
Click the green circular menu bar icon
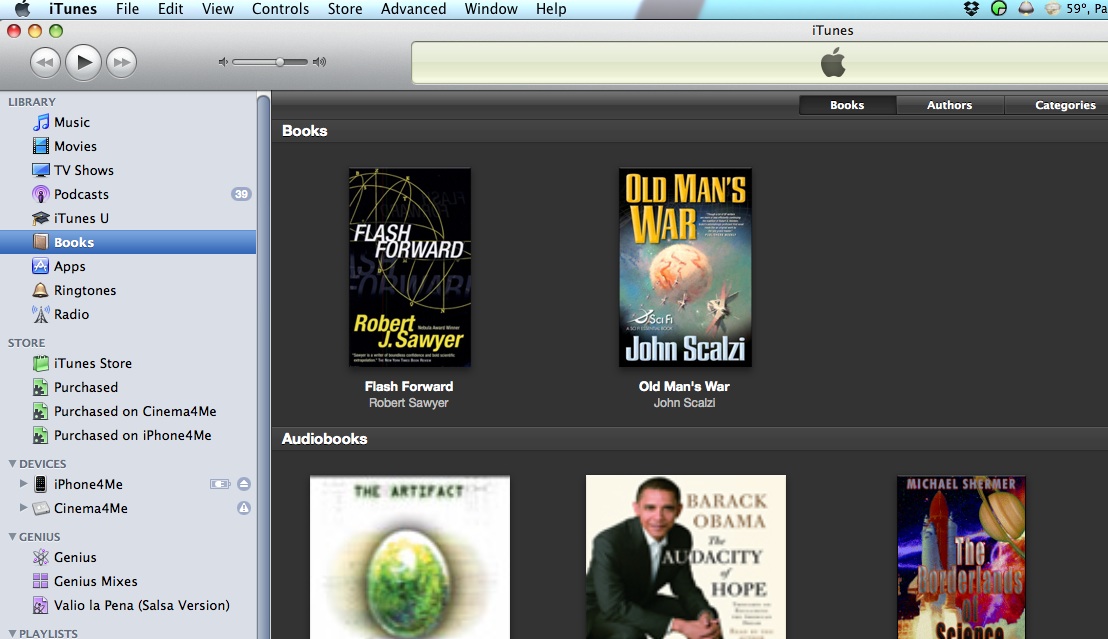click(x=998, y=8)
